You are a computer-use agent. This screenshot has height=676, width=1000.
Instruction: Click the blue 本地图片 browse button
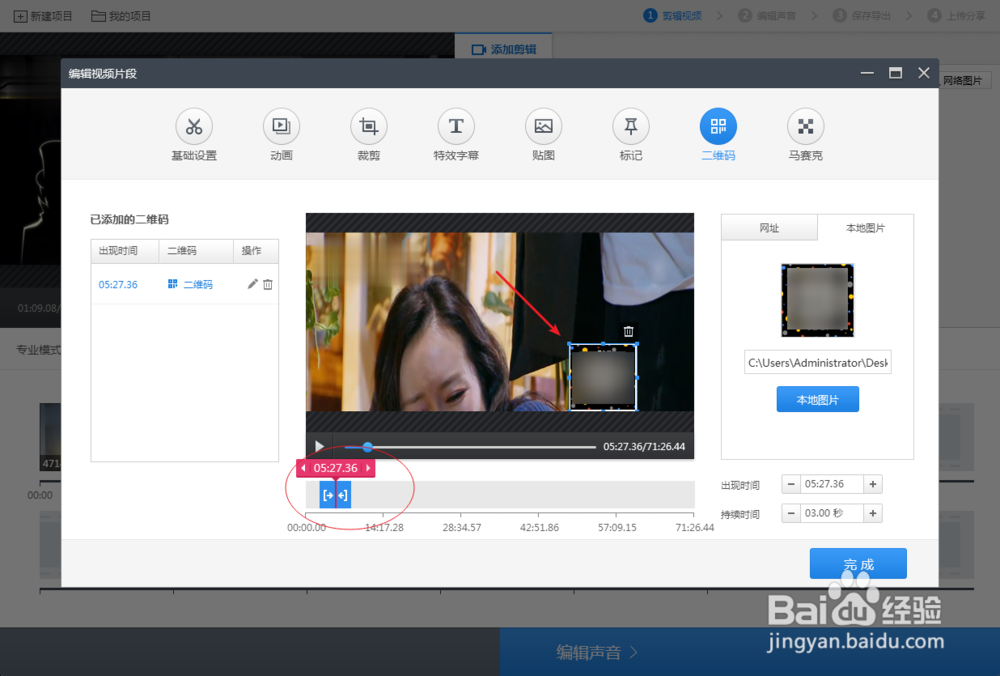coord(818,400)
